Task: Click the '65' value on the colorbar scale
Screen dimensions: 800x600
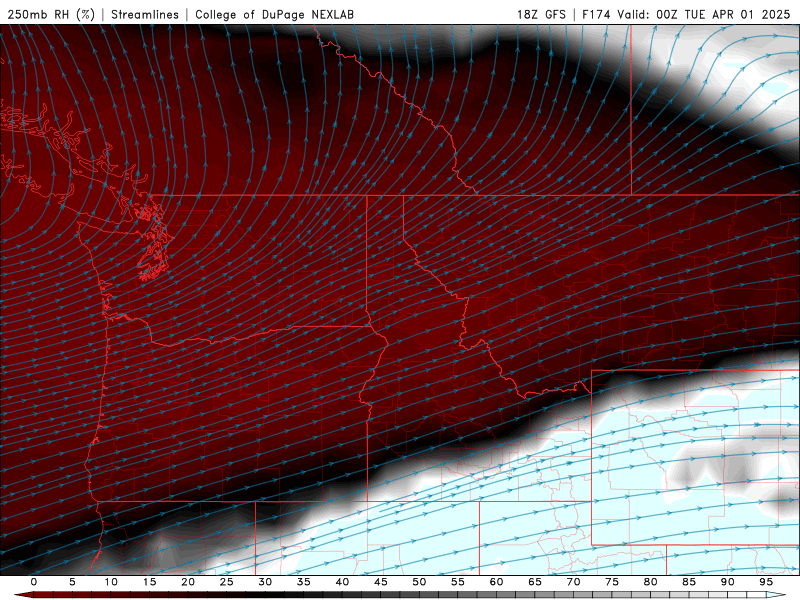Action: (535, 582)
